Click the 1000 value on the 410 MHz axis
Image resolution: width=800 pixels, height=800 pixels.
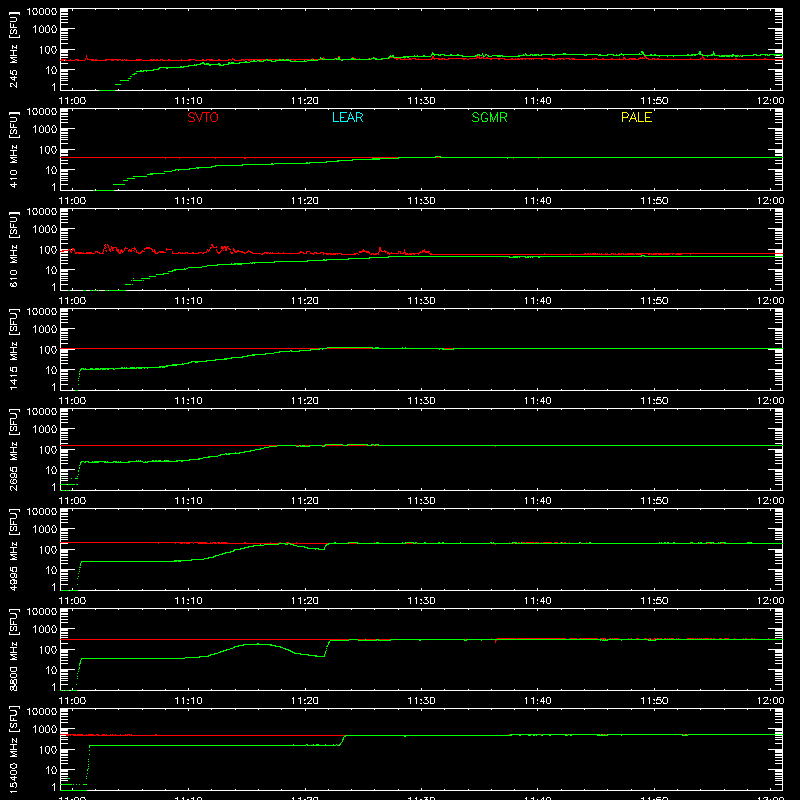point(45,129)
